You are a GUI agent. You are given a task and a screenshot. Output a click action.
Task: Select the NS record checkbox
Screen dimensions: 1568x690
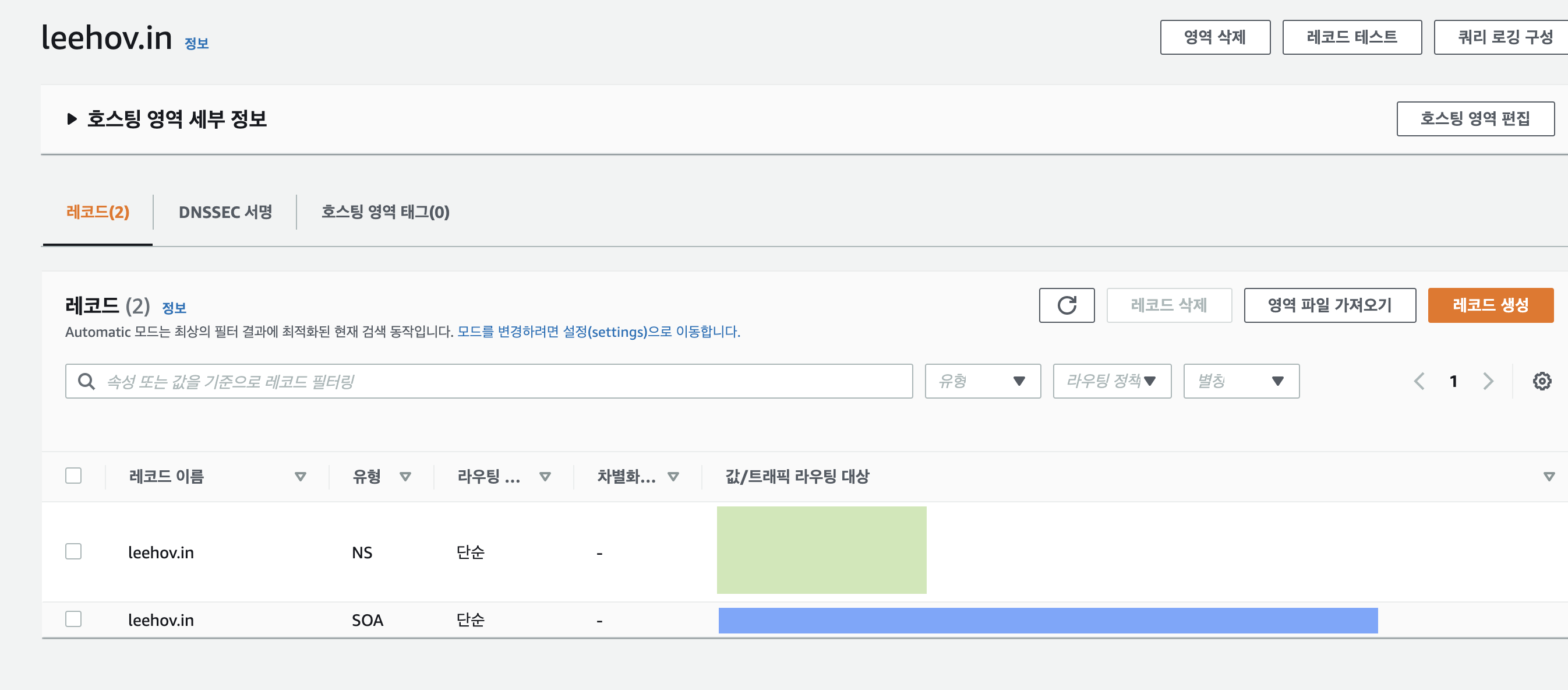(x=73, y=551)
